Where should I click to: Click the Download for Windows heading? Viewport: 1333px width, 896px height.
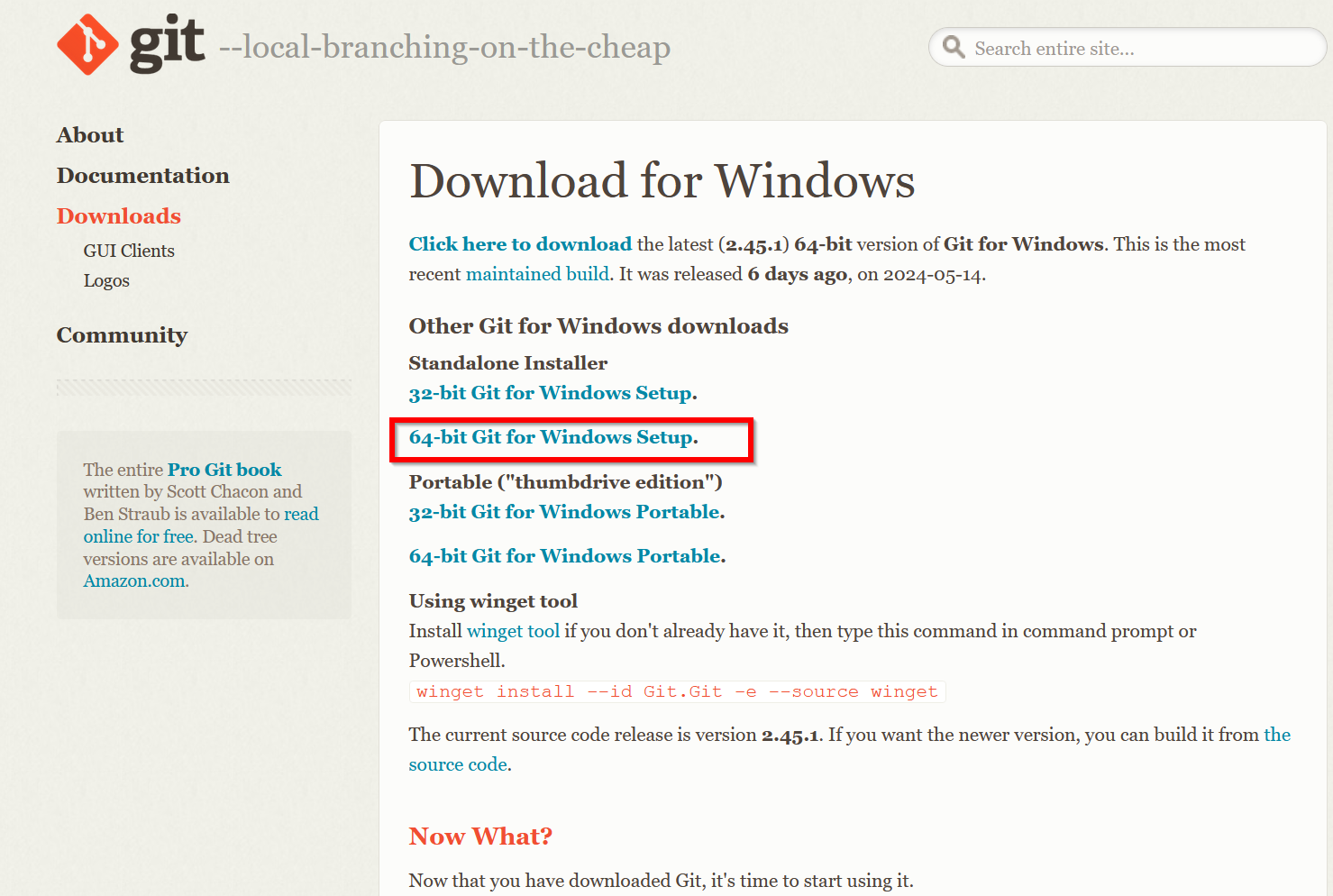click(x=662, y=180)
